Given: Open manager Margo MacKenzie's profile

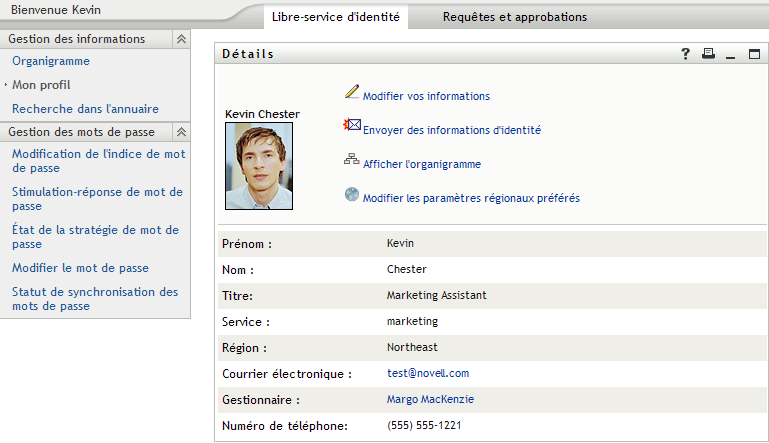Looking at the screenshot, I should [x=430, y=399].
